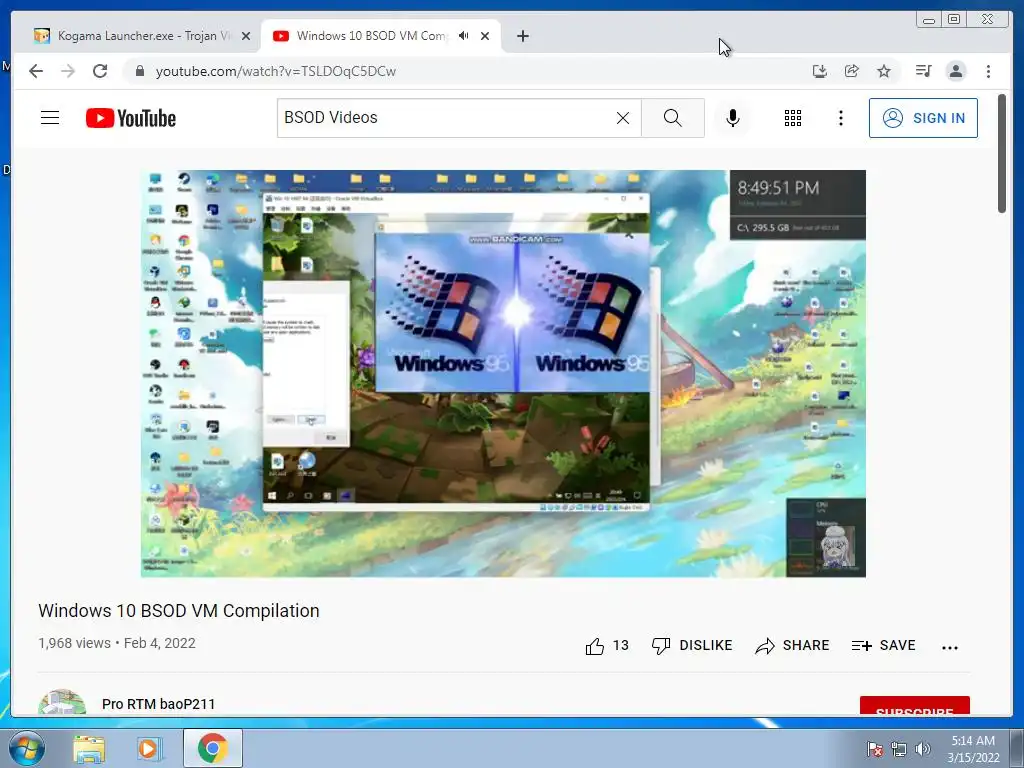
Task: Launch Windows Media Player from taskbar
Action: coord(149,749)
